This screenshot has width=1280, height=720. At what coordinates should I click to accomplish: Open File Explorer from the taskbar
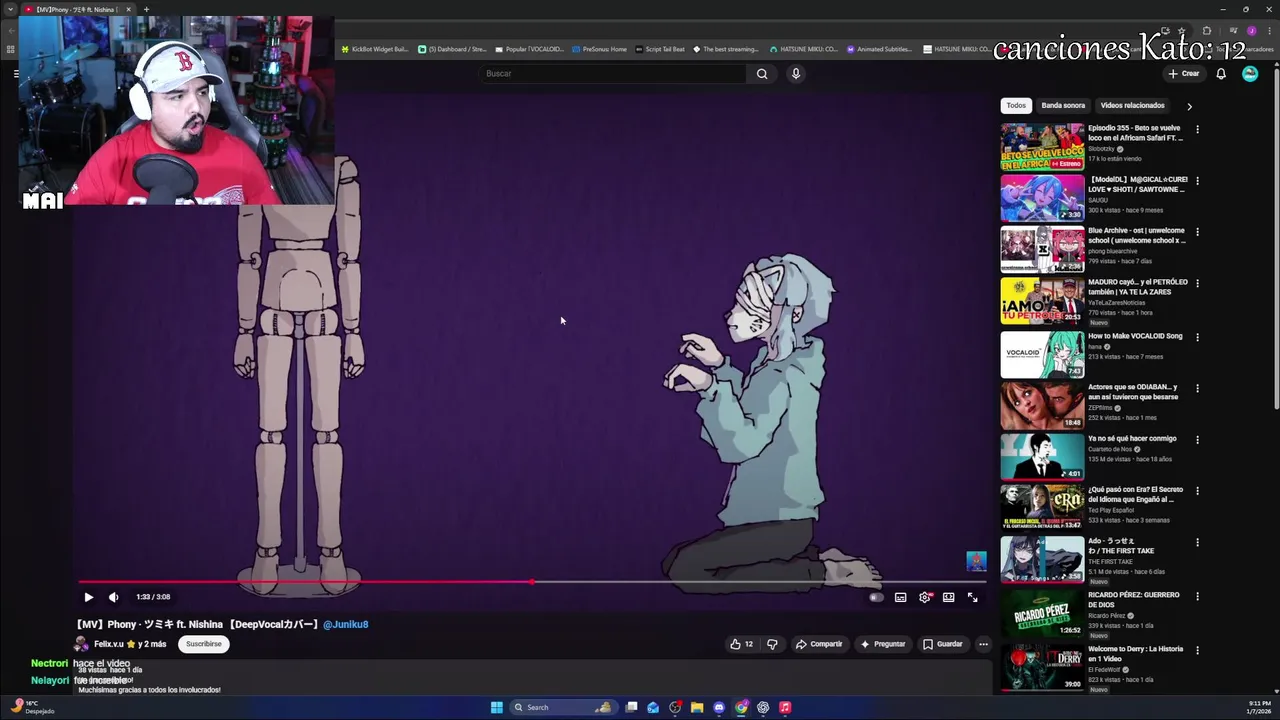697,707
